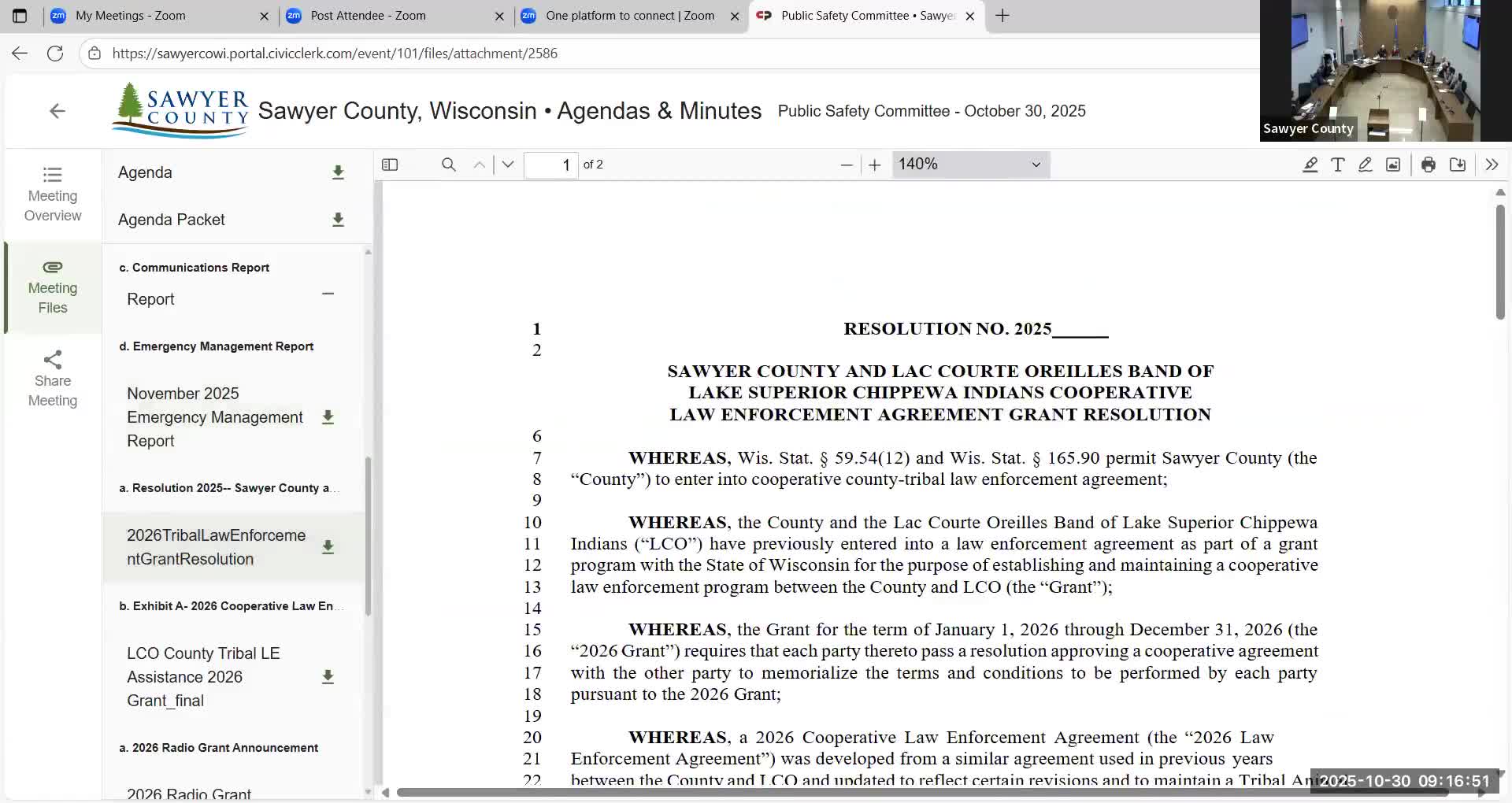The height and width of the screenshot is (803, 1512).
Task: Open the zoom percentage dropdown
Action: [x=970, y=165]
